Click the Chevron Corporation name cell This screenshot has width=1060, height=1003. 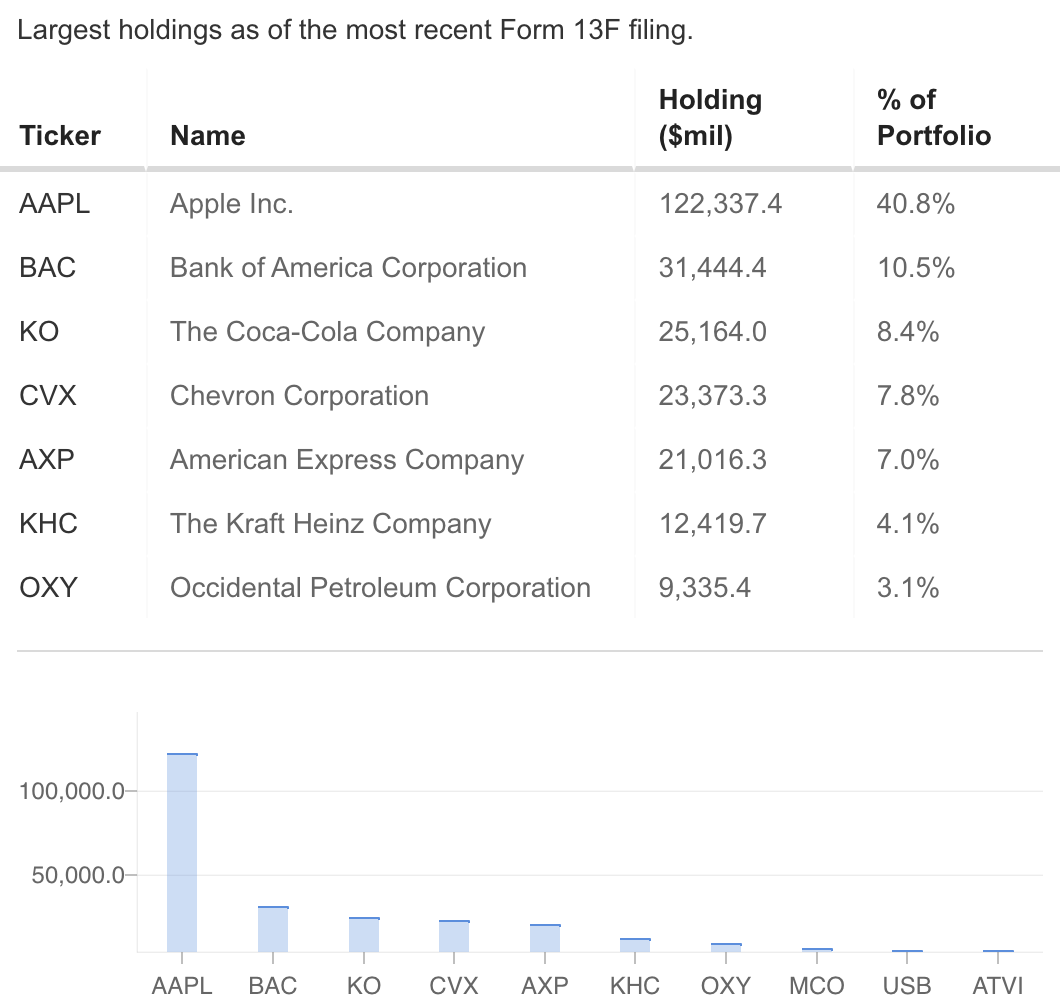click(299, 396)
